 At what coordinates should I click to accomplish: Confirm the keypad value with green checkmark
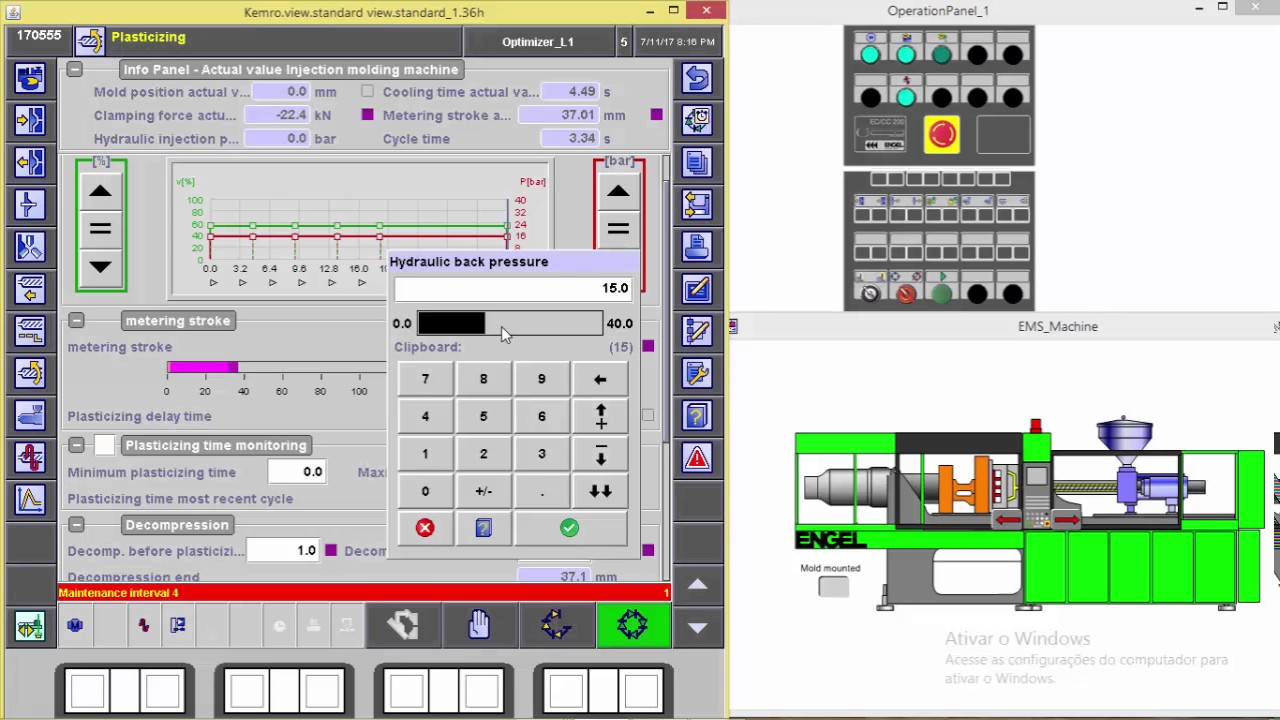tap(569, 528)
